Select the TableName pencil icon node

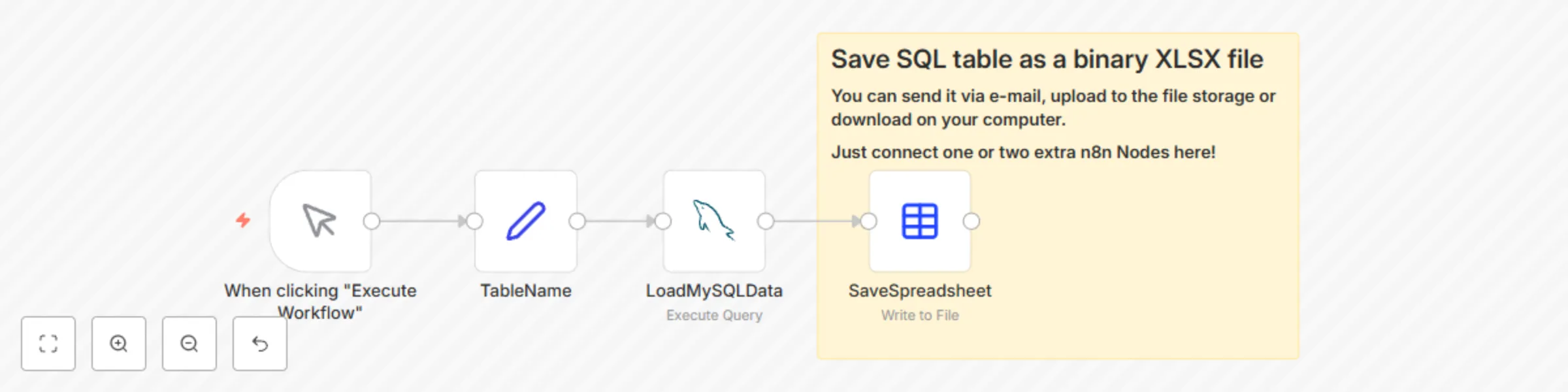[x=526, y=222]
